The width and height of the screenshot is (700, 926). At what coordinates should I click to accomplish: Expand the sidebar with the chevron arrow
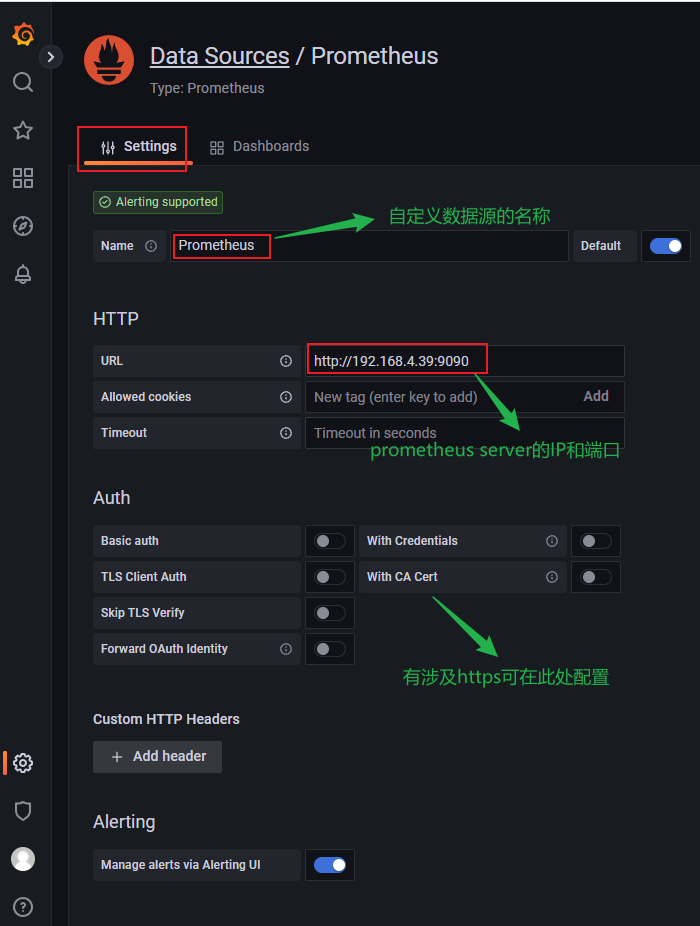click(51, 57)
